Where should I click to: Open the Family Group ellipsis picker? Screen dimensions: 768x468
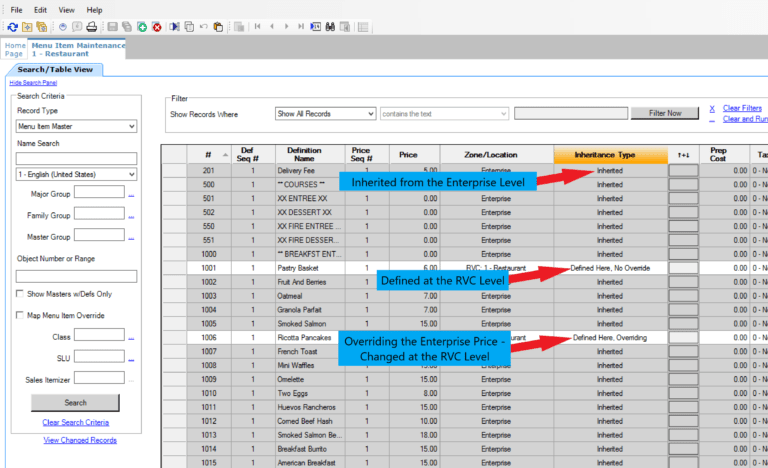[x=131, y=216]
